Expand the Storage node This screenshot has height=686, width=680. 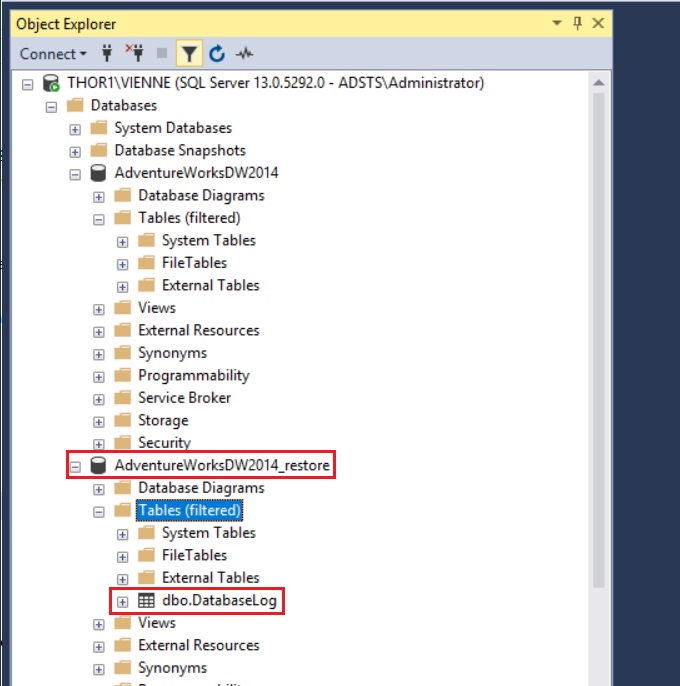[x=98, y=422]
